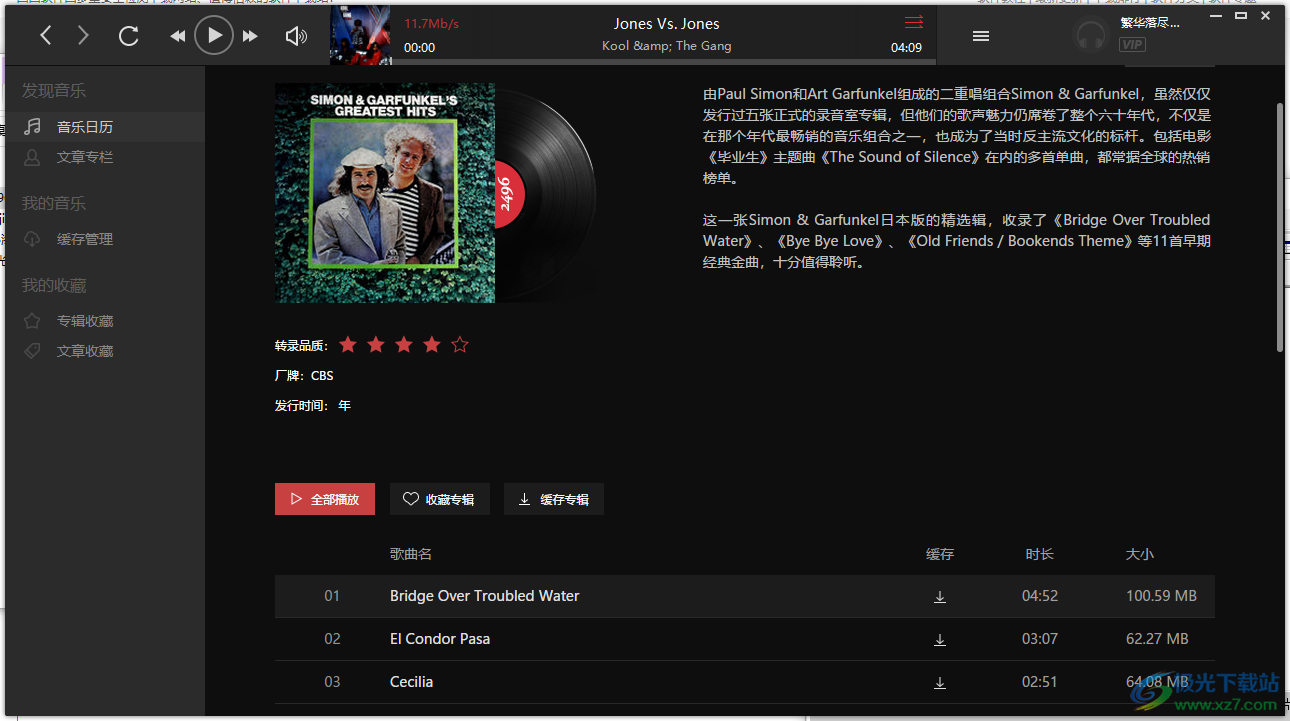Click the Kool & The Gang artist name
The height and width of the screenshot is (721, 1290).
coord(667,46)
